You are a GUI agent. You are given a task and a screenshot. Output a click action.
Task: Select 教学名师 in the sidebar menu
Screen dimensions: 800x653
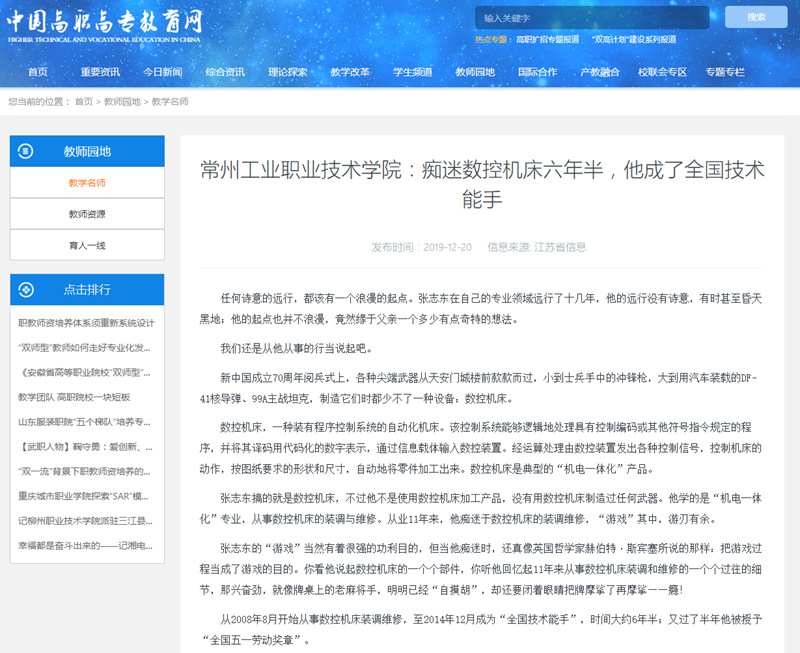pyautogui.click(x=87, y=183)
